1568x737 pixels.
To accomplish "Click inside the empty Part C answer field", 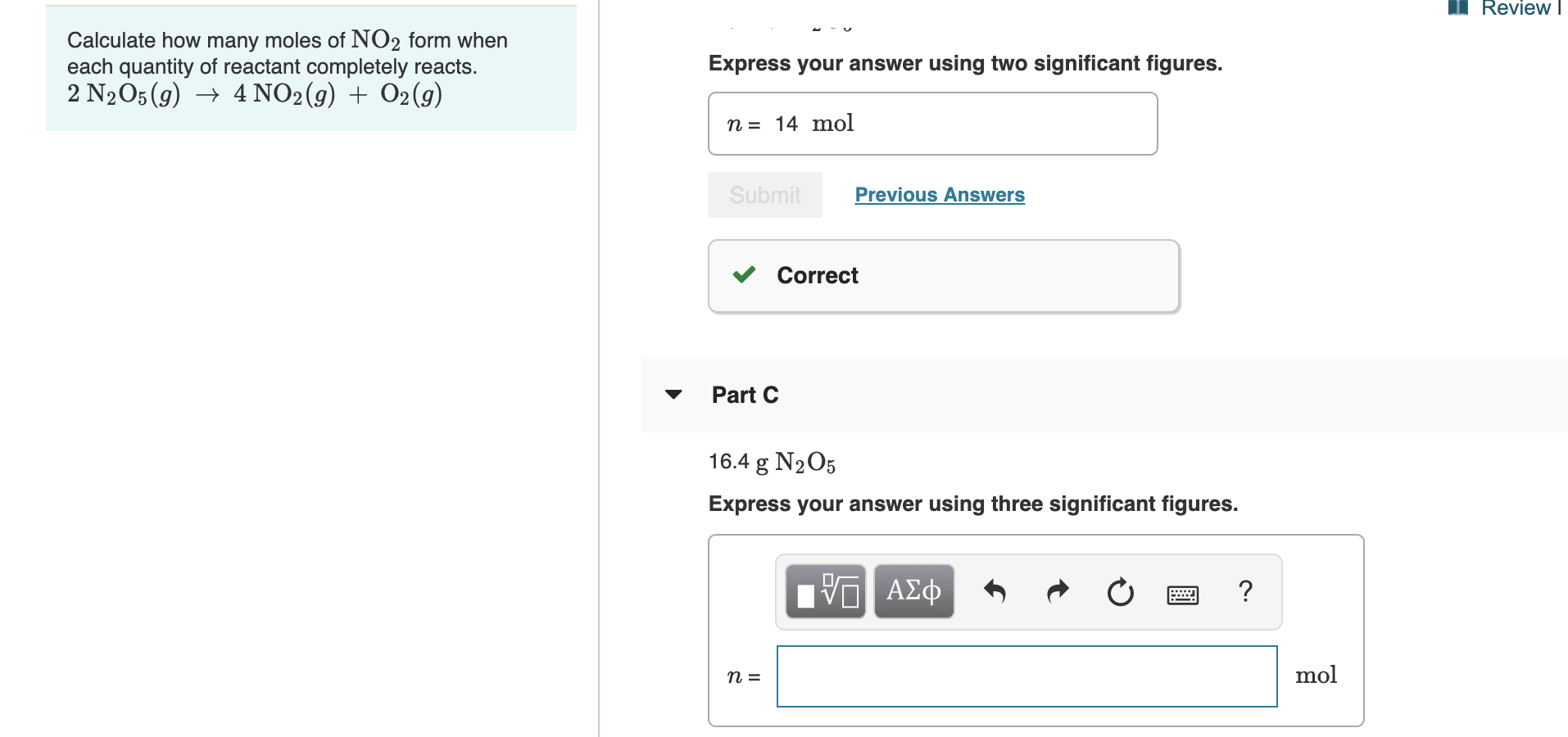I will point(1026,676).
